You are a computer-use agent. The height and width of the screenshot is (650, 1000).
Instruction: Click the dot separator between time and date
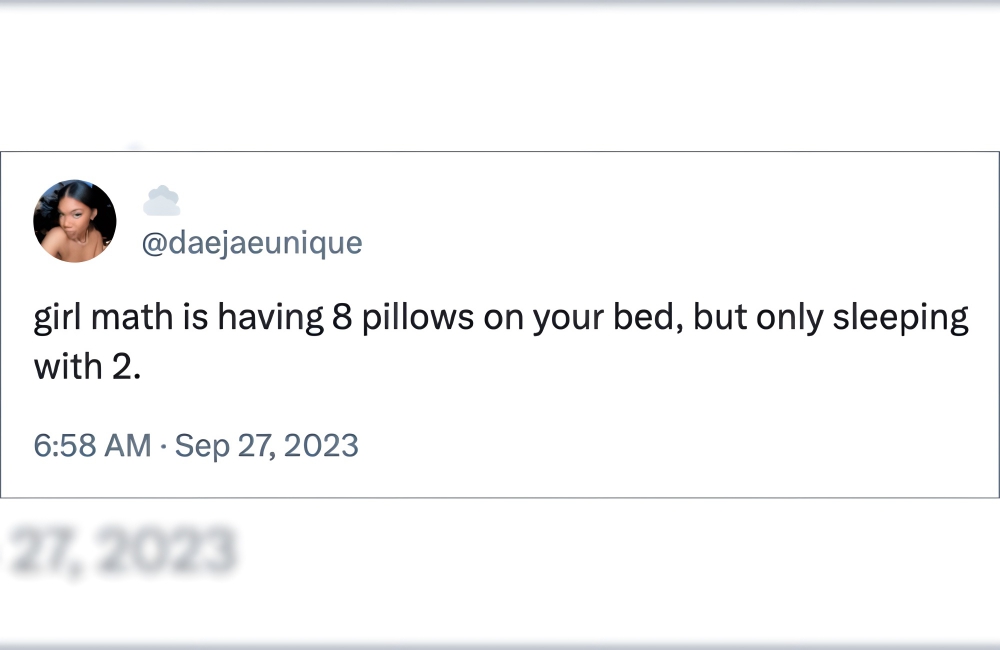(163, 445)
